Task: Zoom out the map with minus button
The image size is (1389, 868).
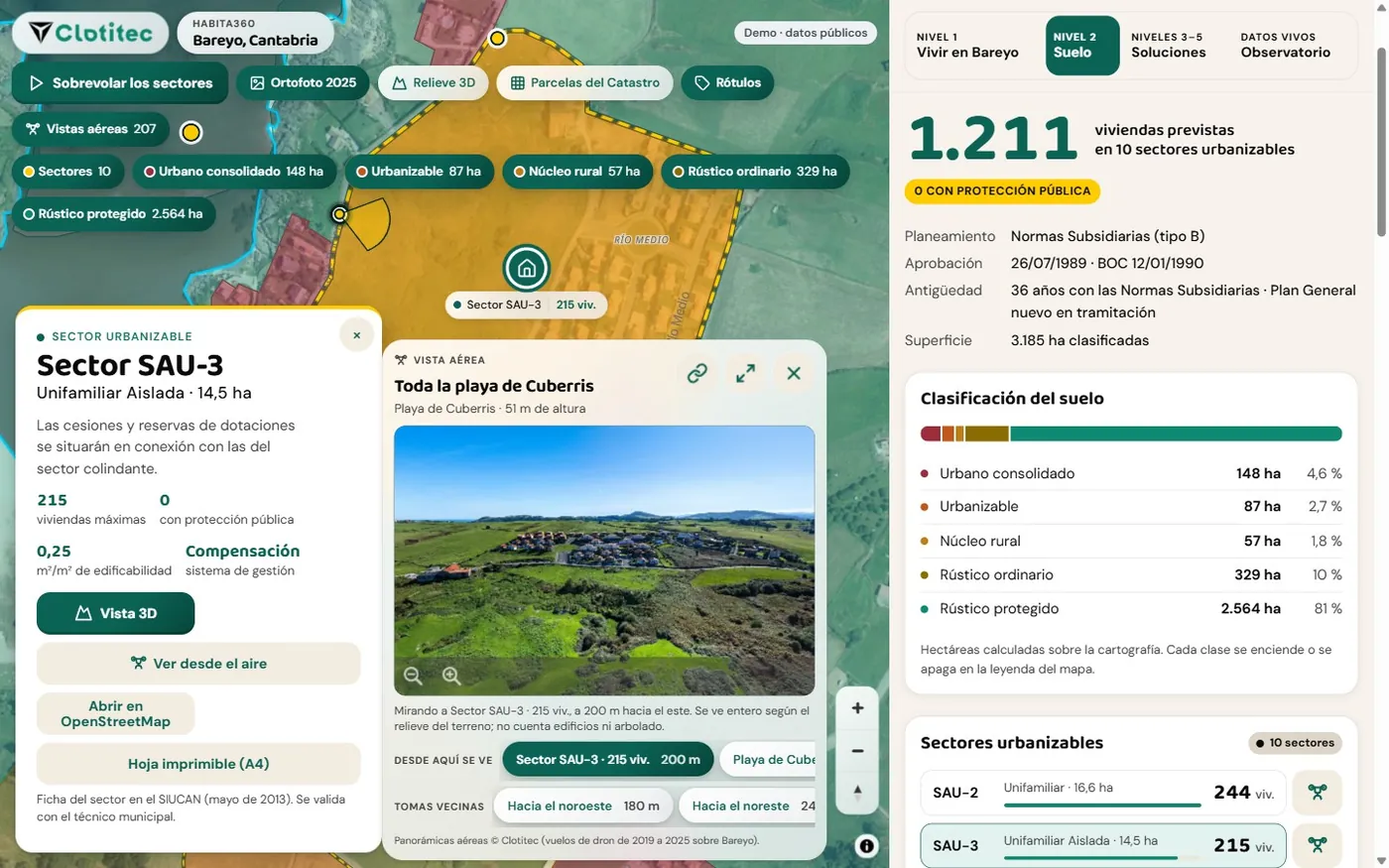Action: click(857, 751)
